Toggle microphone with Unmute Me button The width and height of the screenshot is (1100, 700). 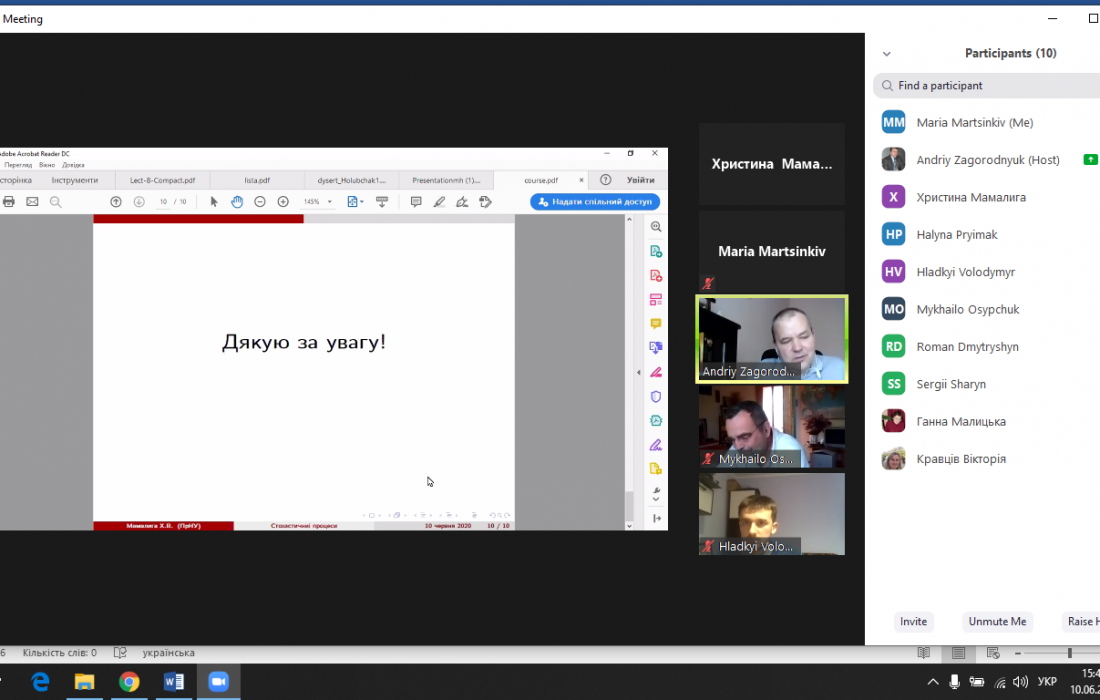[997, 621]
